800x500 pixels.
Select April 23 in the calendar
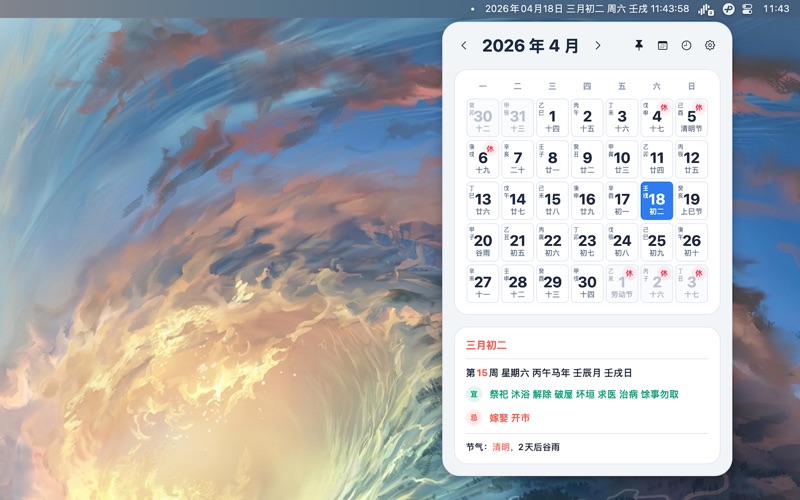[587, 242]
